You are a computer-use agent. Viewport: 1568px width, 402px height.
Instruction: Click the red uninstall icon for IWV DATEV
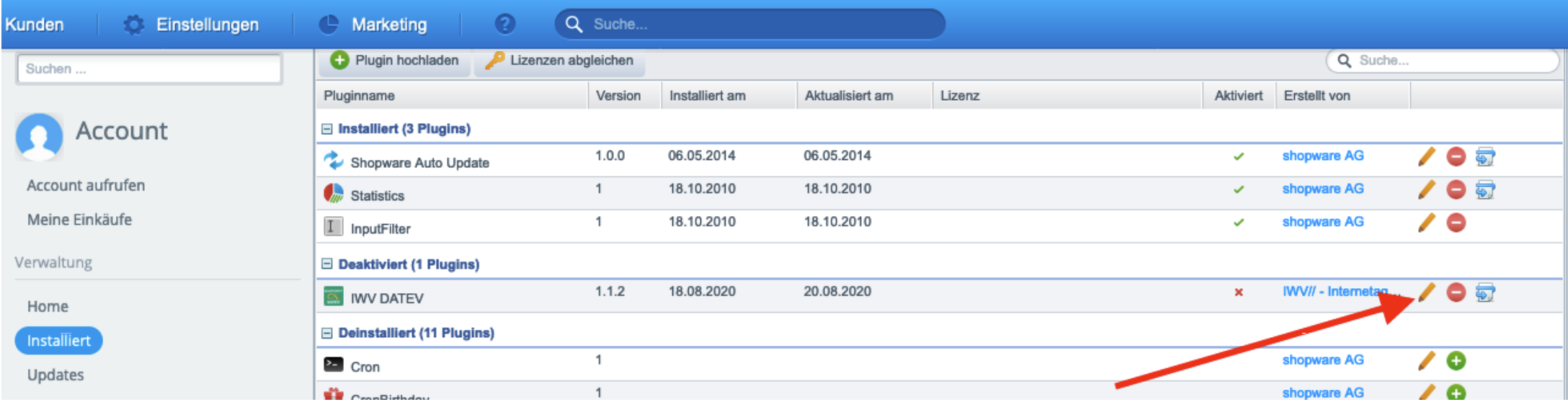(x=1456, y=292)
